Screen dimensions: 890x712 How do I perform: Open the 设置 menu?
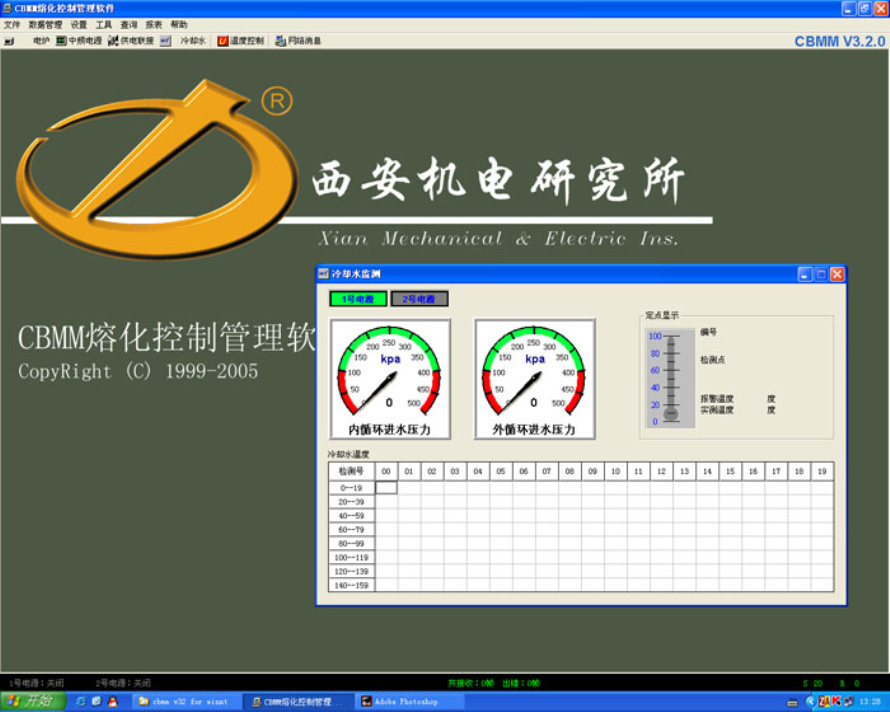tap(79, 24)
